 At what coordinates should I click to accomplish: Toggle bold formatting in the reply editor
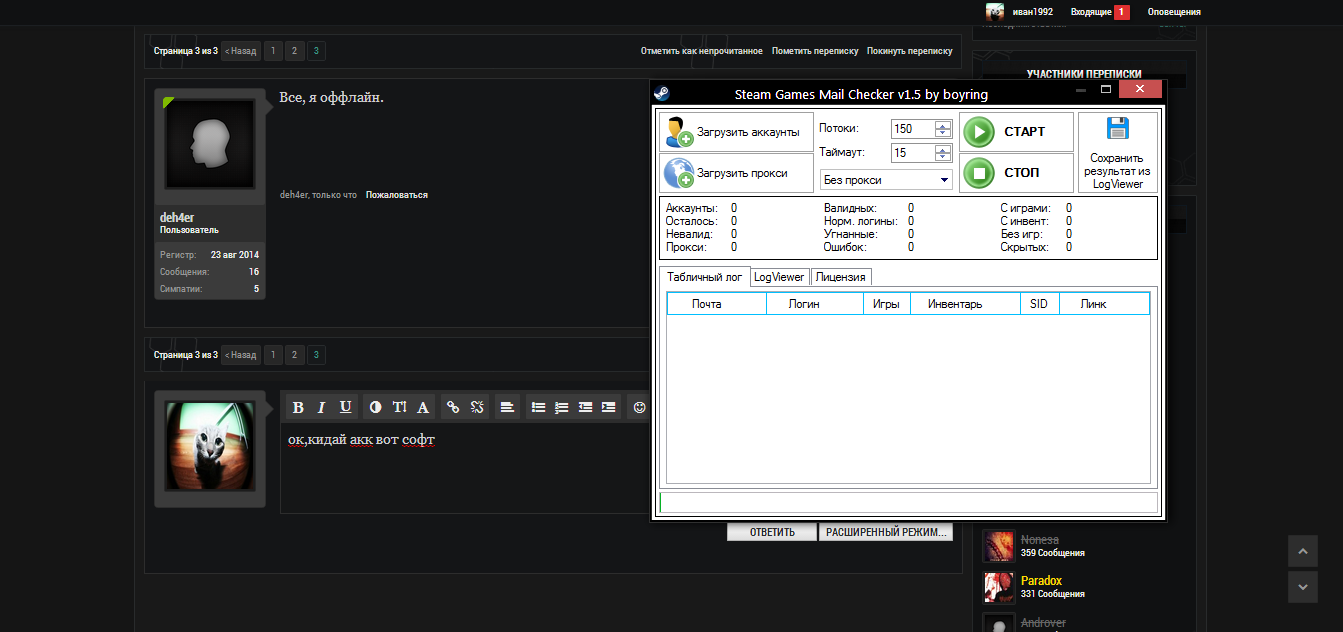(x=298, y=407)
